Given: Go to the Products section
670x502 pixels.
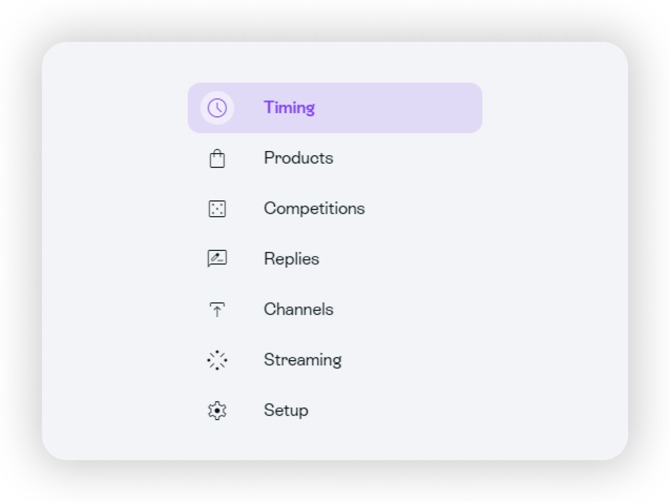Looking at the screenshot, I should (x=297, y=158).
